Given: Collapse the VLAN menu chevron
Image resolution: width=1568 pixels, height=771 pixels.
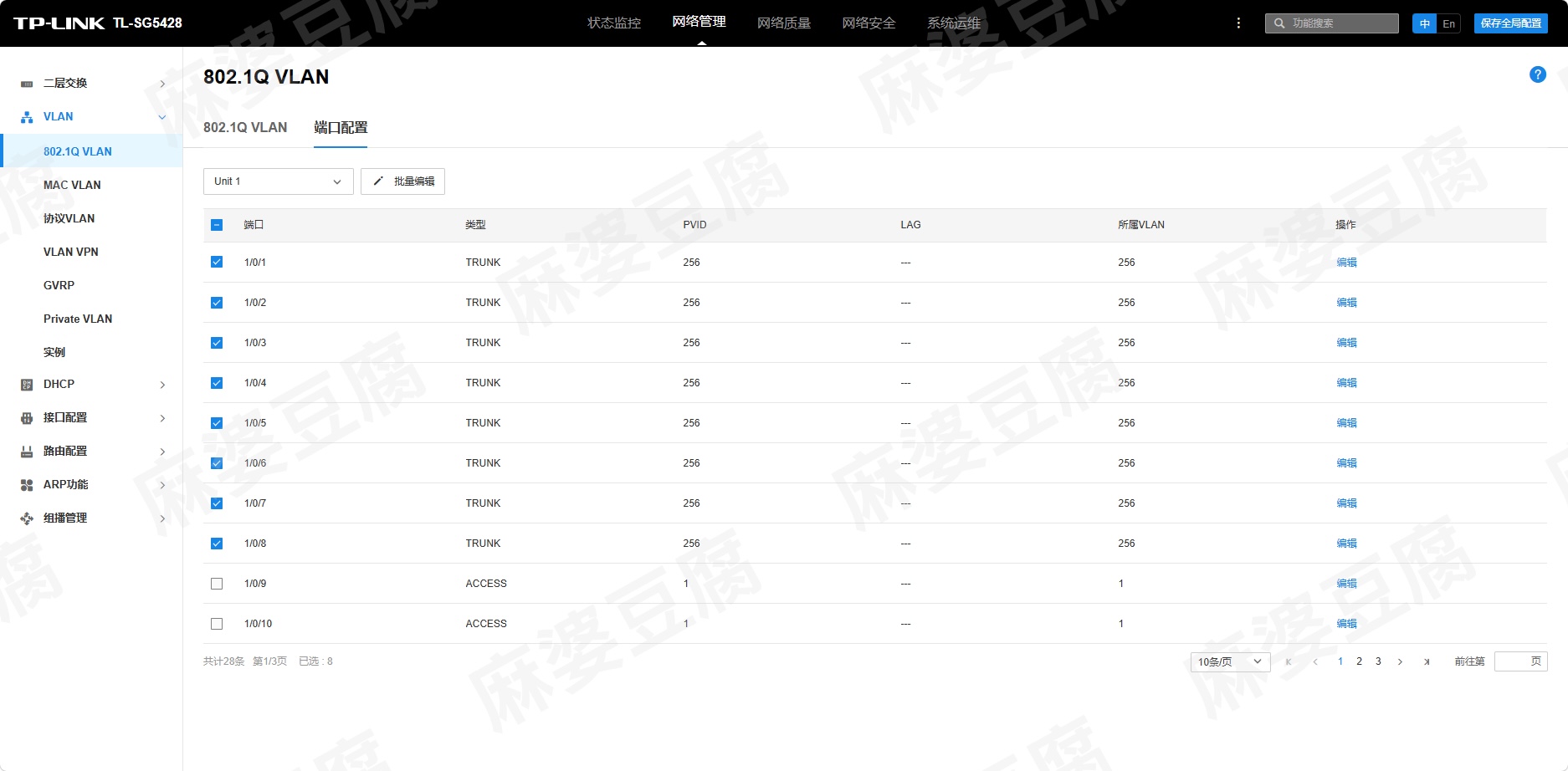Looking at the screenshot, I should 162,117.
